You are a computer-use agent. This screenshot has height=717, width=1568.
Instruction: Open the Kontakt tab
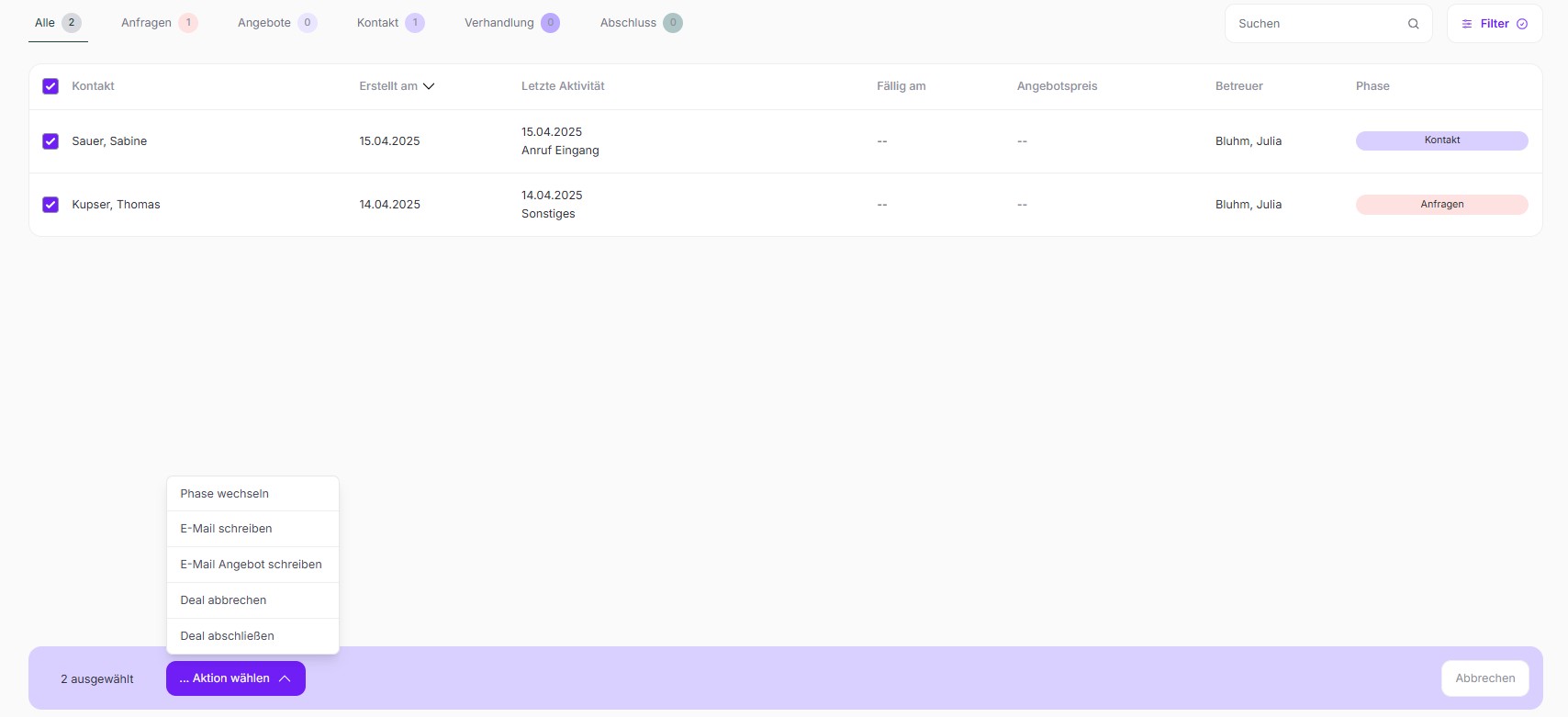tap(390, 23)
